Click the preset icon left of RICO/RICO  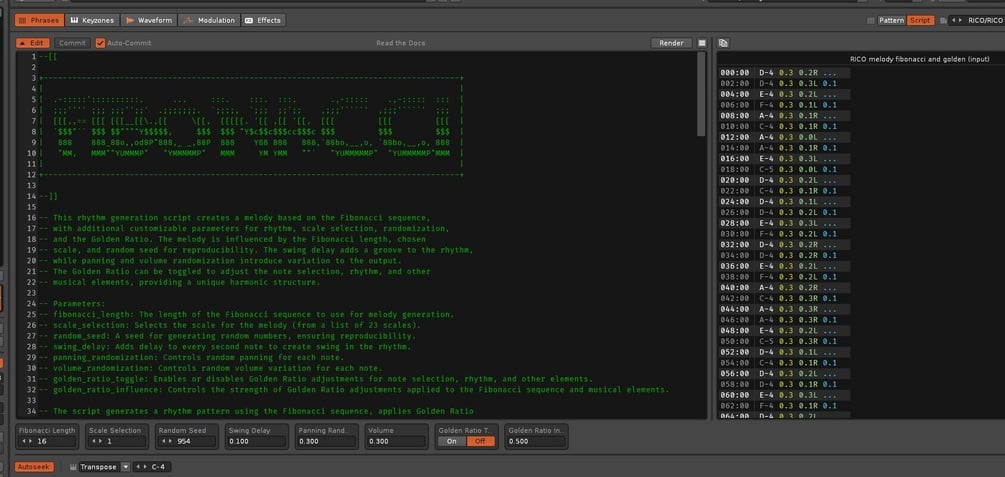click(x=943, y=21)
